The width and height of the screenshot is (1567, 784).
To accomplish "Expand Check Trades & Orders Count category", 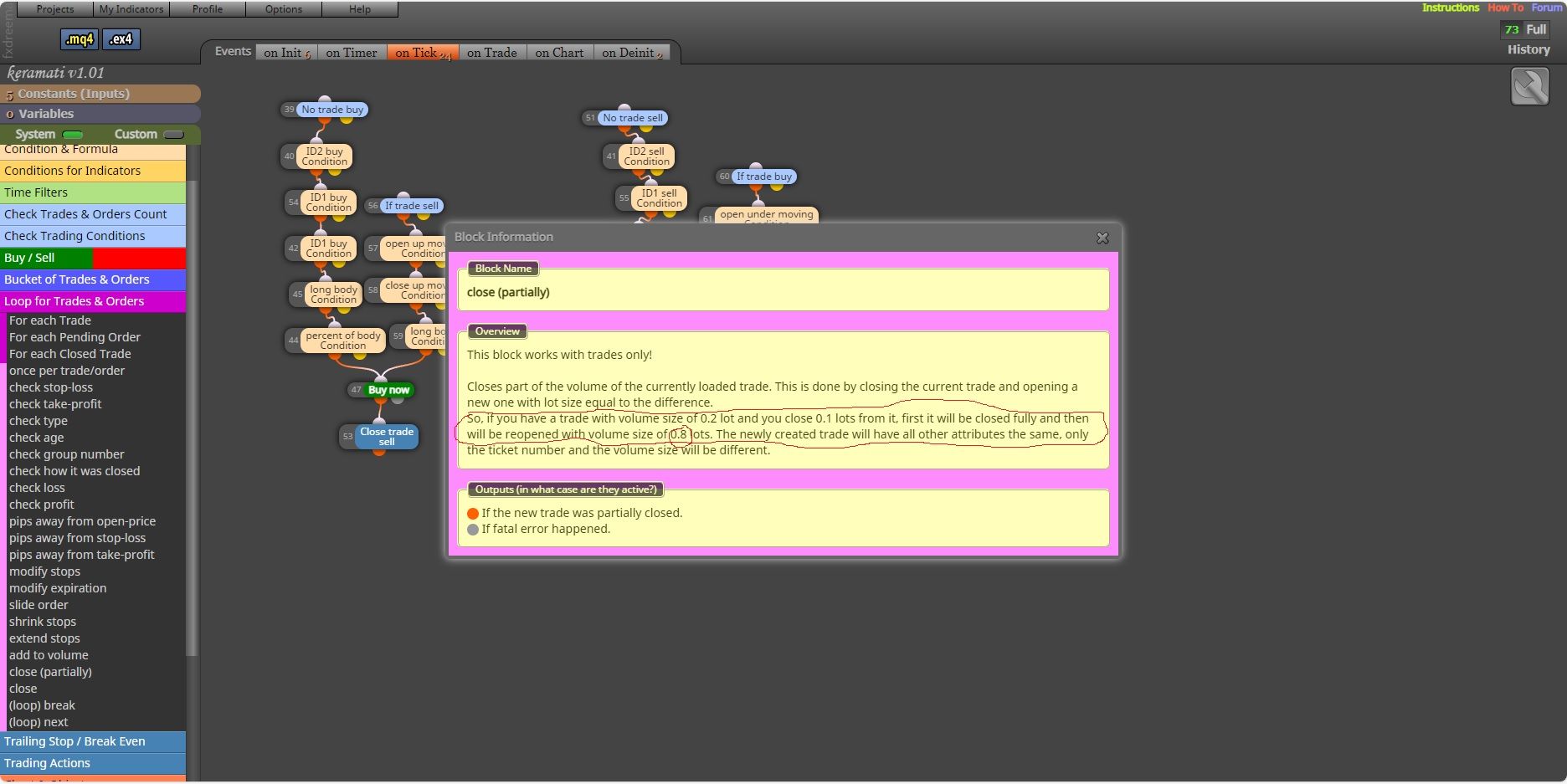I will 93,214.
